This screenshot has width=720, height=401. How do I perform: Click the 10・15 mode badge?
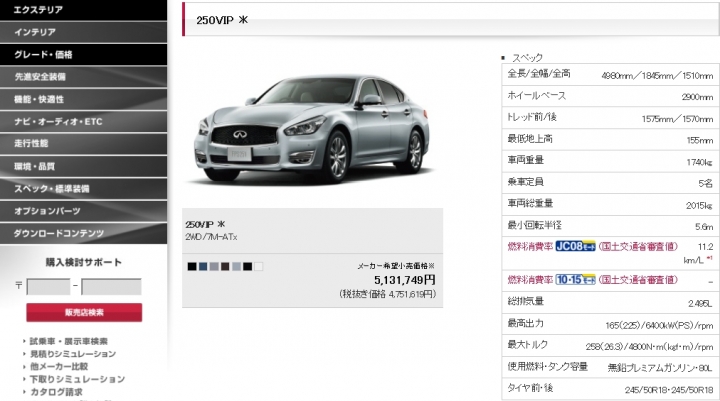pyautogui.click(x=575, y=279)
